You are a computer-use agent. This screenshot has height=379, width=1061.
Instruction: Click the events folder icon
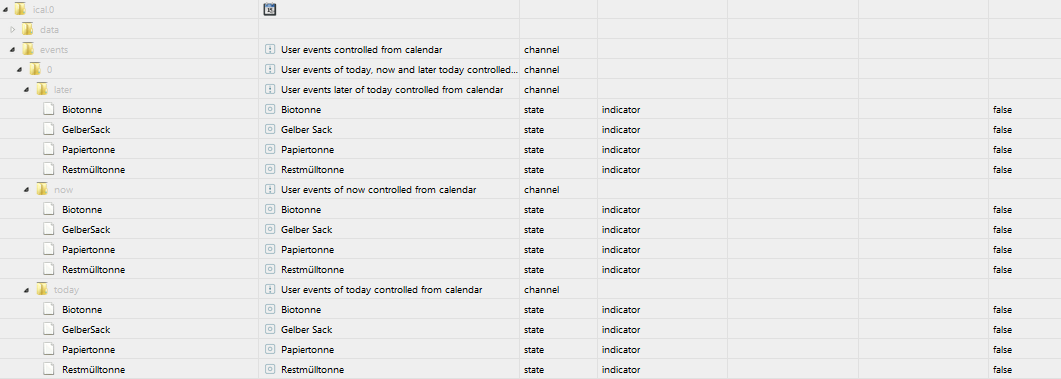pos(28,49)
